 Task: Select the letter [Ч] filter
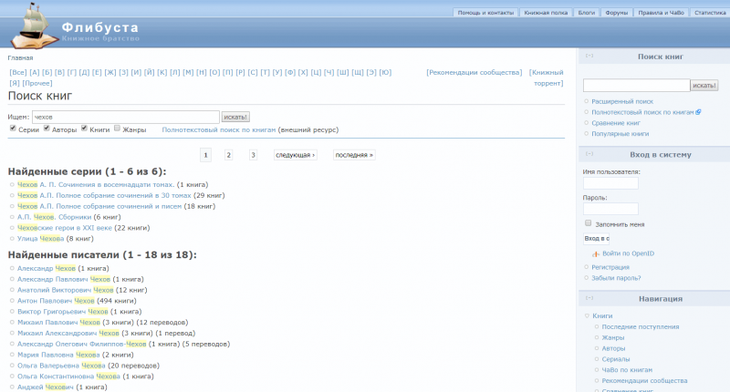pos(329,72)
